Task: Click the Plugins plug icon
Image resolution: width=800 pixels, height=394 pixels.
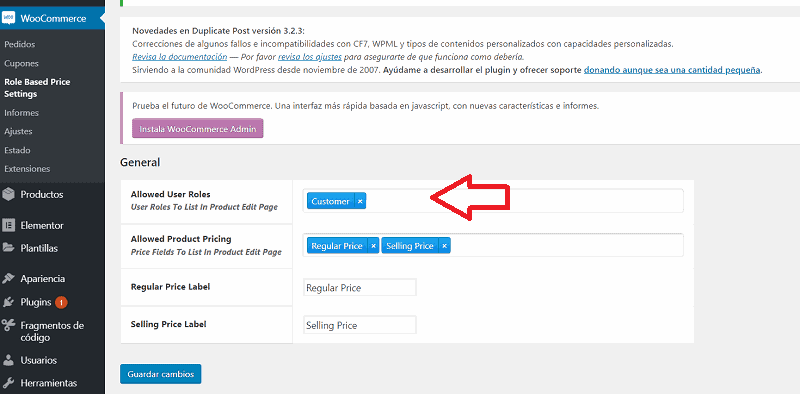Action: pos(8,302)
